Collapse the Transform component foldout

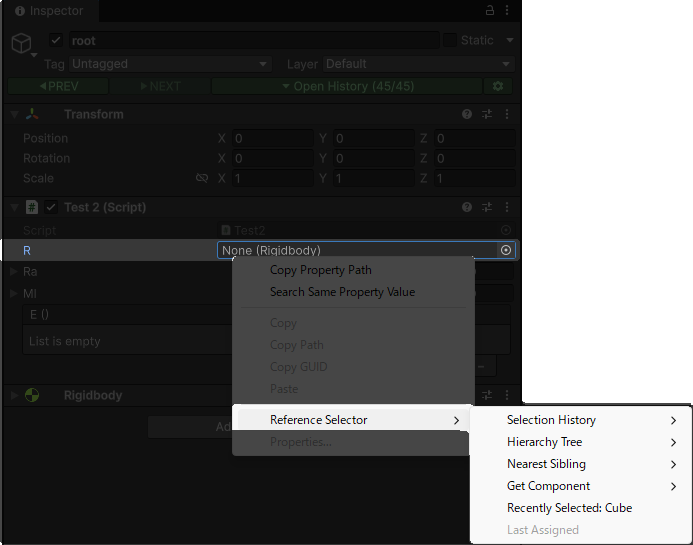[x=14, y=115]
